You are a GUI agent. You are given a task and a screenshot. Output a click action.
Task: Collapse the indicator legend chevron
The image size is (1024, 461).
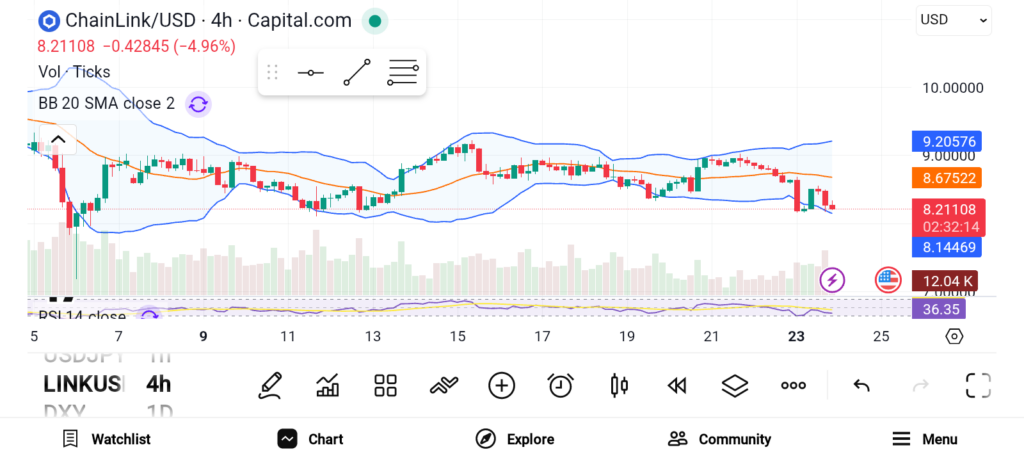58,139
